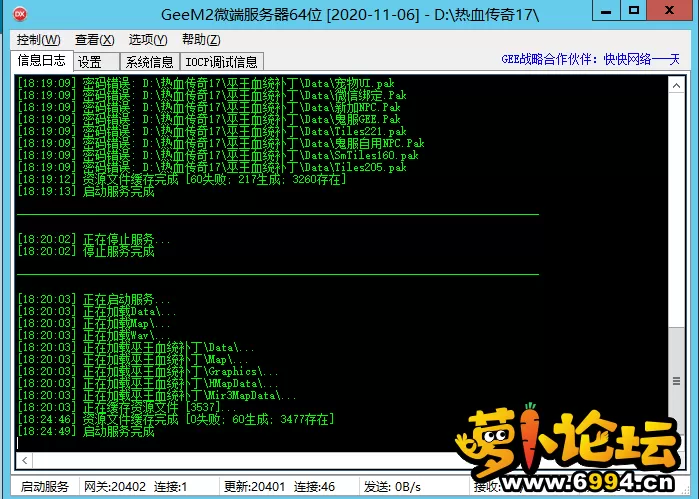Switch to the IOCP调试信息 tab

click(x=222, y=62)
